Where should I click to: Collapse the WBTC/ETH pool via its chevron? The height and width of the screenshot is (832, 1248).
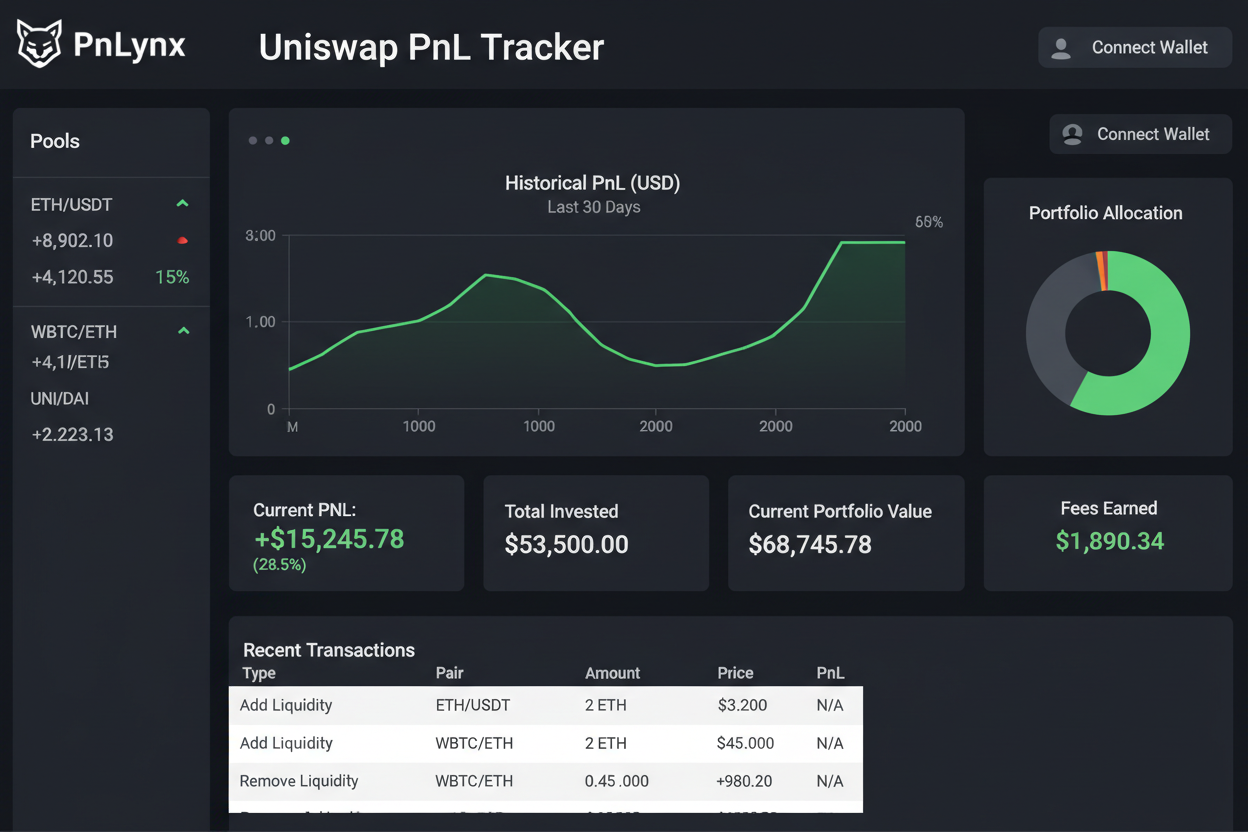(x=182, y=330)
